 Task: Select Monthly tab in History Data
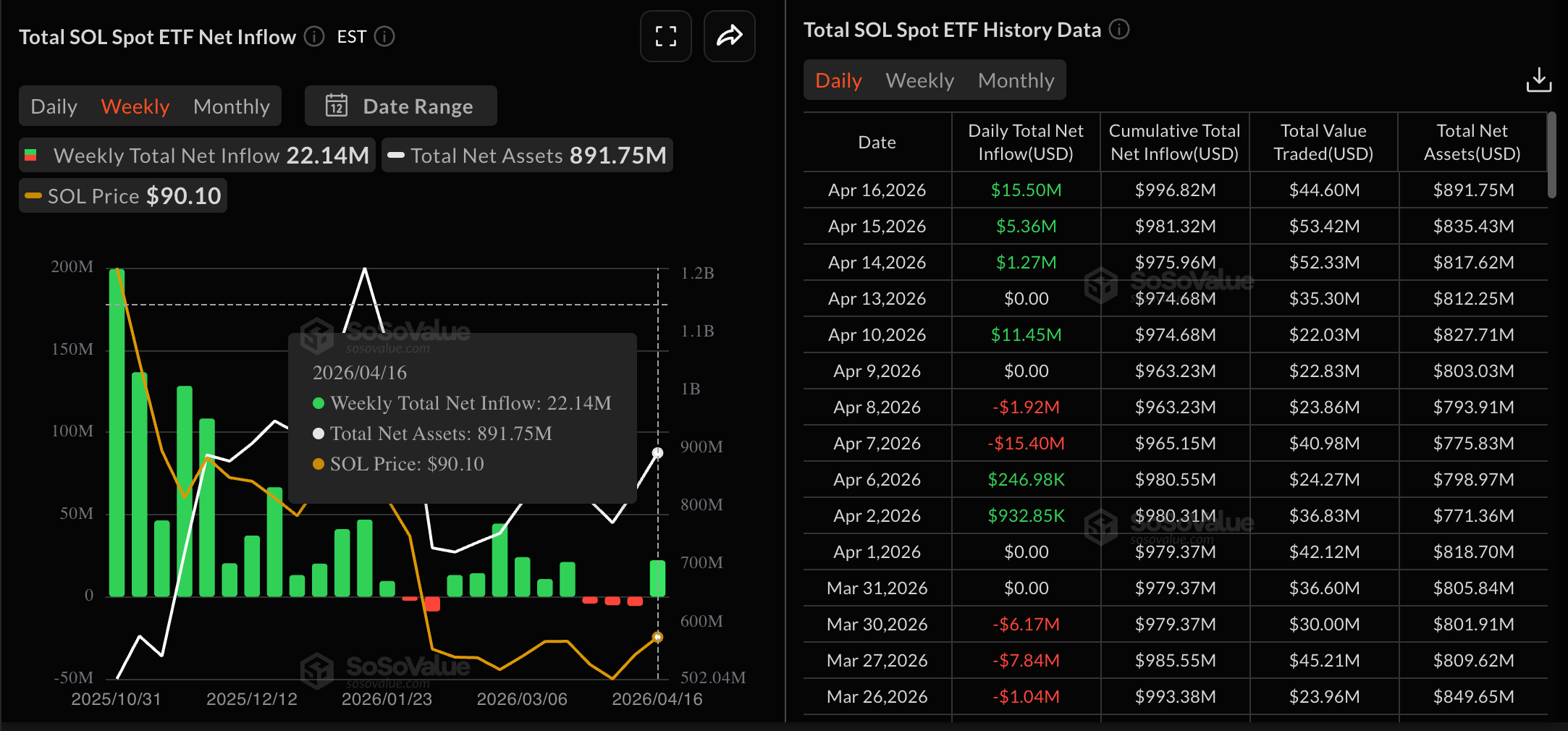pyautogui.click(x=1016, y=80)
